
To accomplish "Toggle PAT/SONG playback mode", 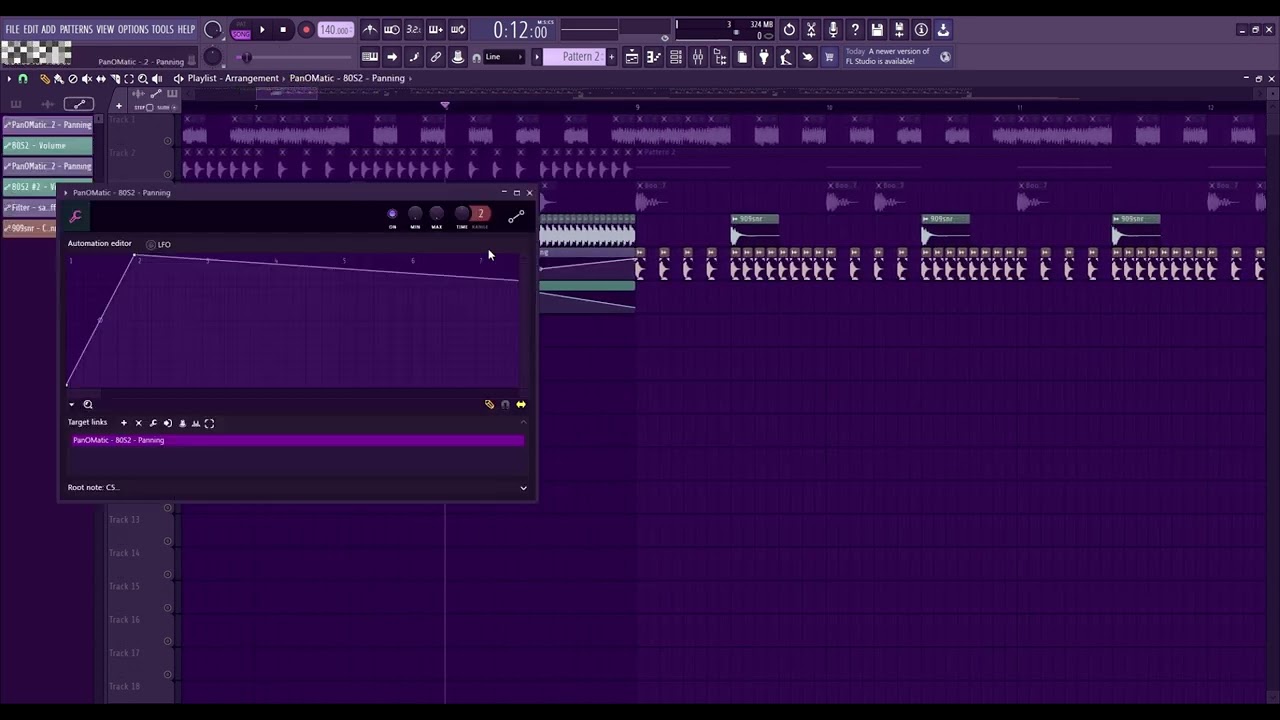I will point(241,30).
